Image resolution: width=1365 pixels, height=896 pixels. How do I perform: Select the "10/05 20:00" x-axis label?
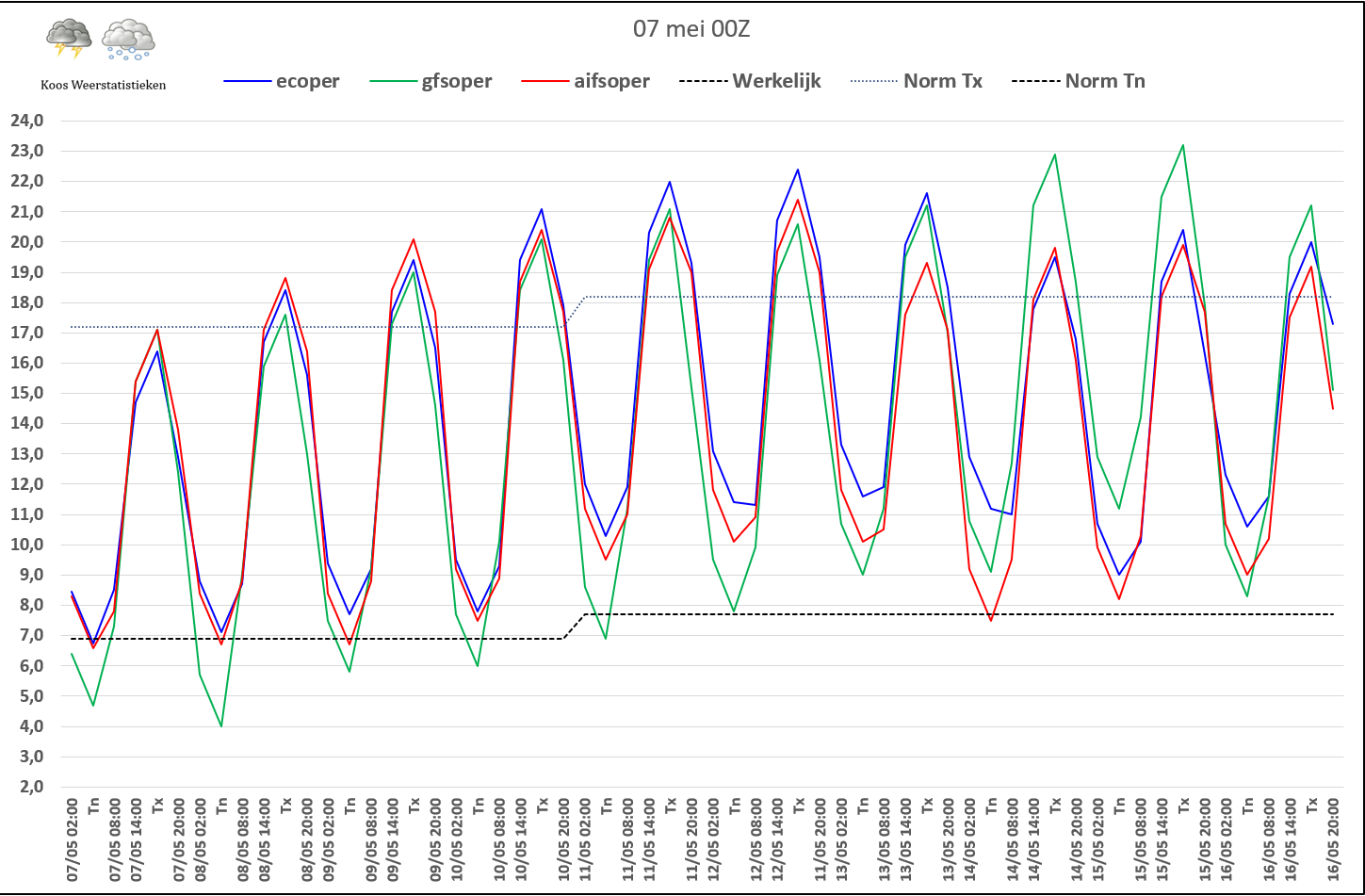tap(563, 839)
